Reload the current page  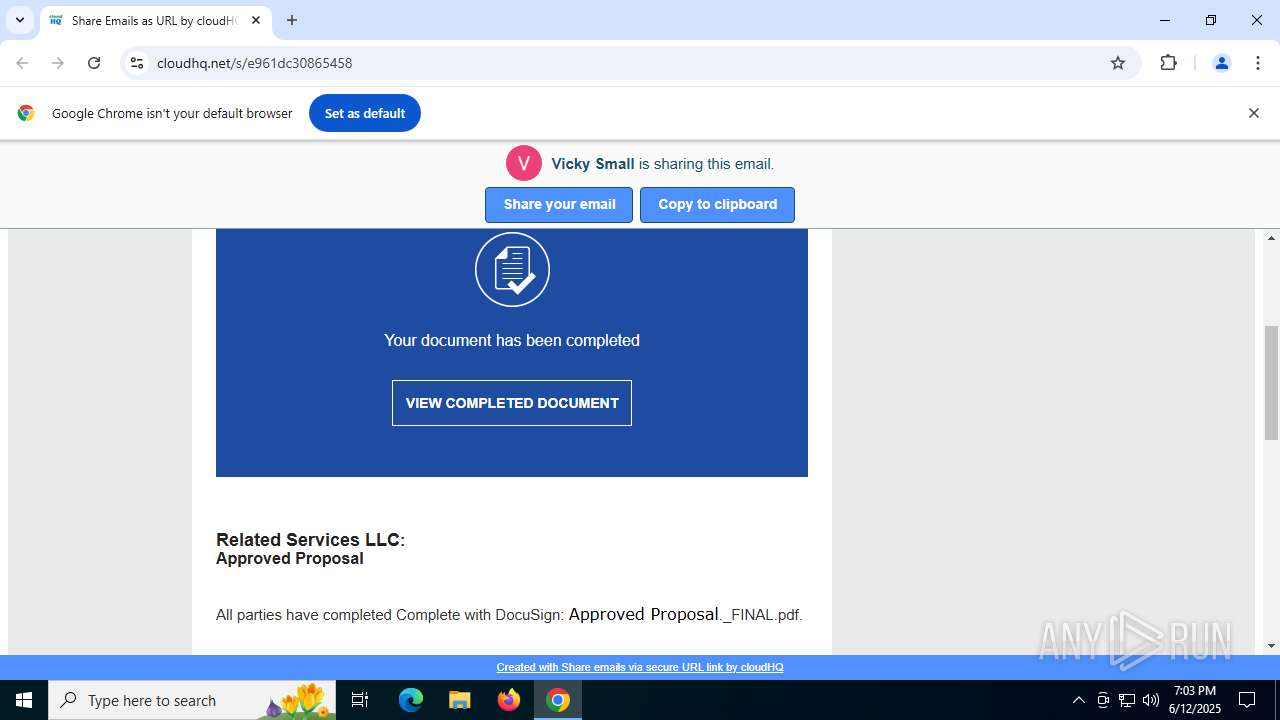94,63
